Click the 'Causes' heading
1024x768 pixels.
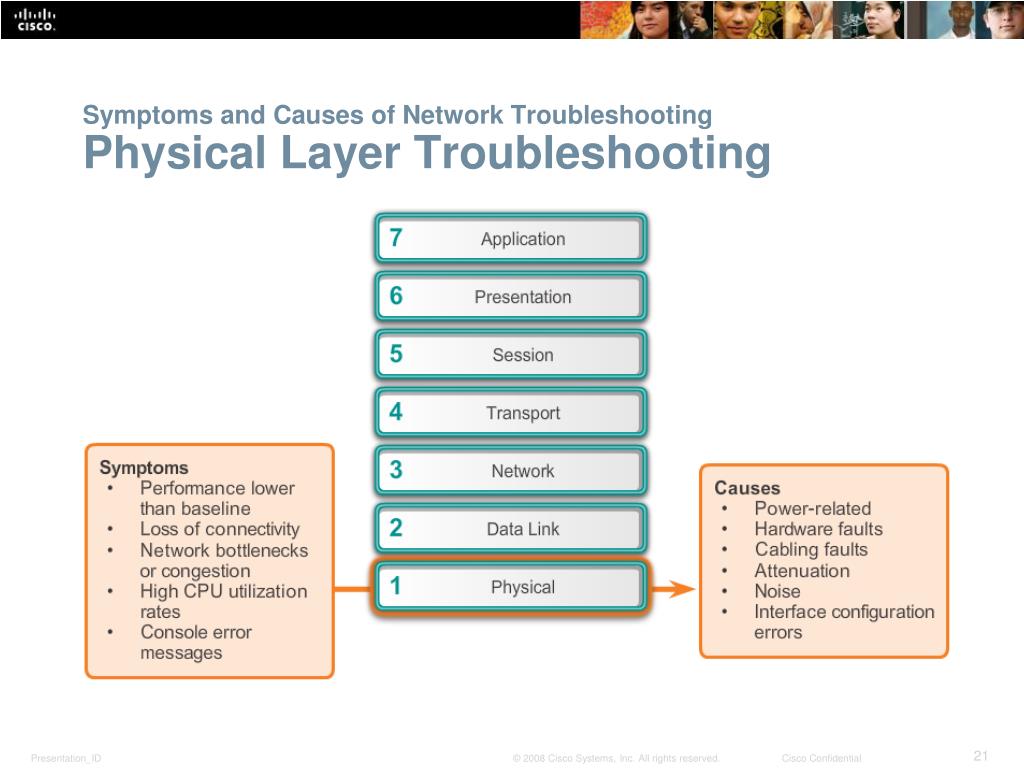[747, 488]
